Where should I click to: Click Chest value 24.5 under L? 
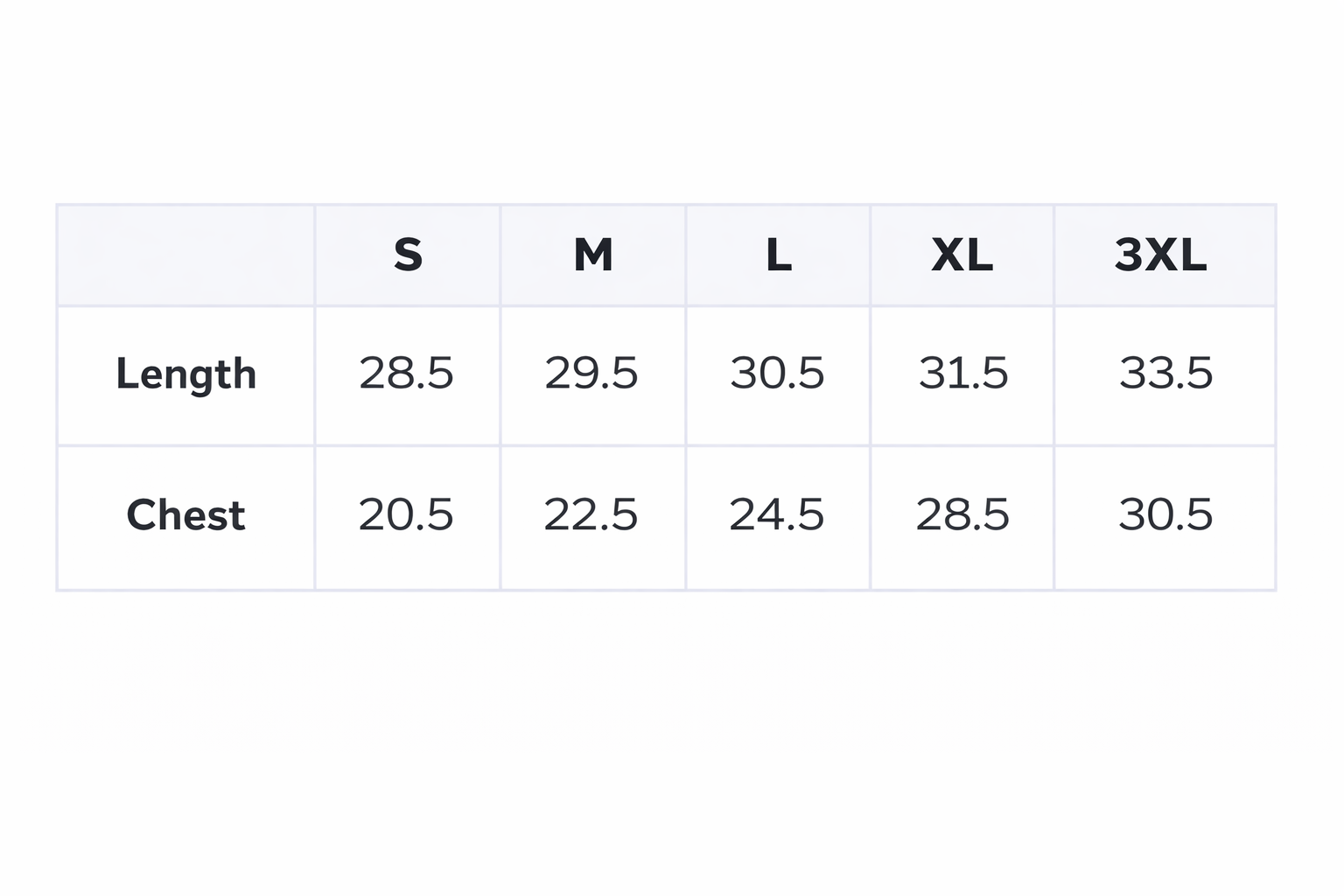click(x=777, y=514)
